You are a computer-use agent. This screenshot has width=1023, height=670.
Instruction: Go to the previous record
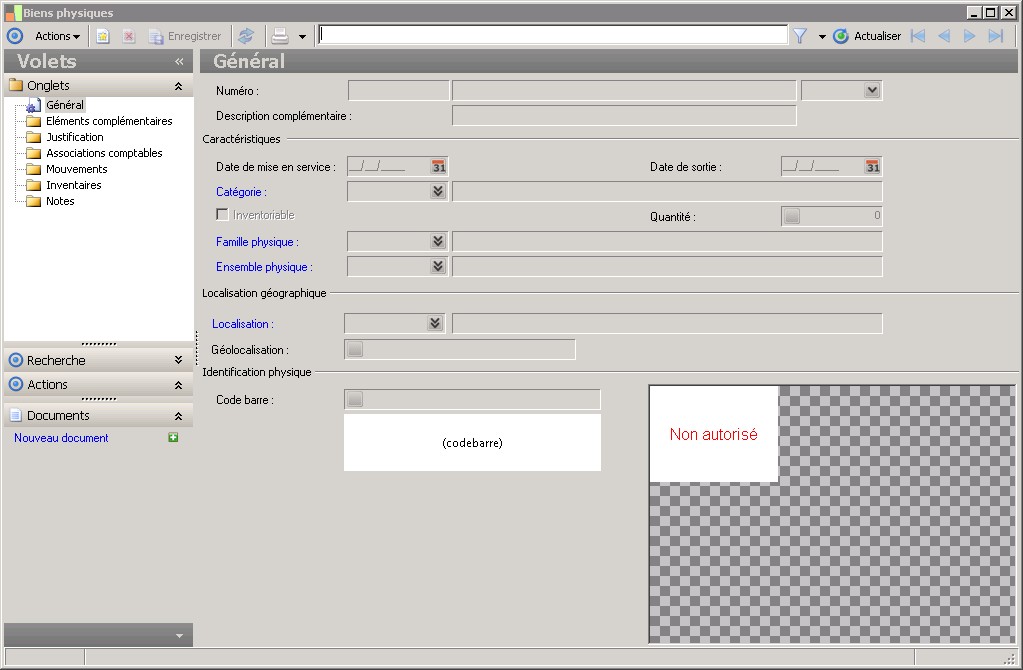point(944,37)
